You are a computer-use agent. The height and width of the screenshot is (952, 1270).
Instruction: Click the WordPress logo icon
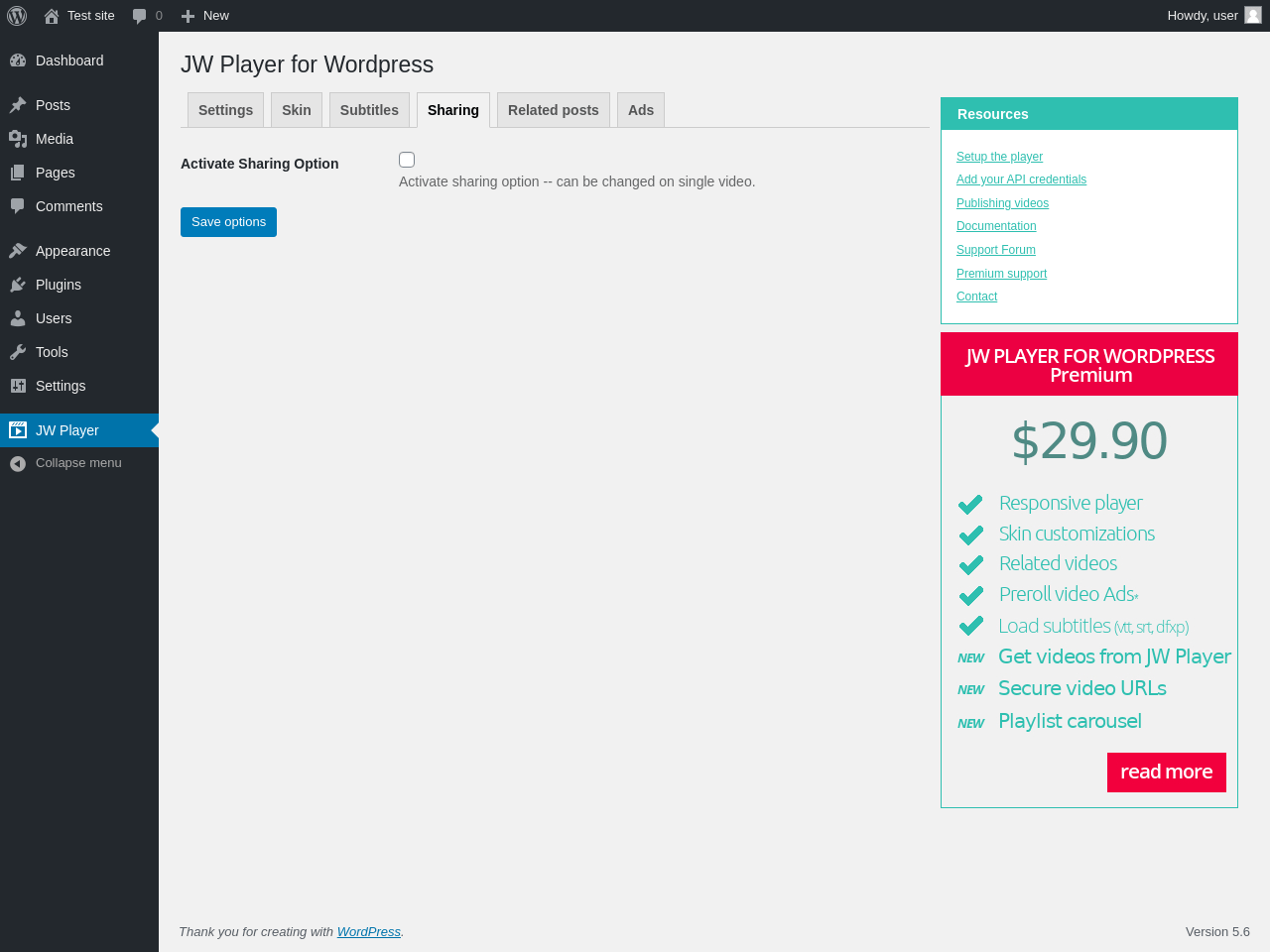click(x=17, y=16)
